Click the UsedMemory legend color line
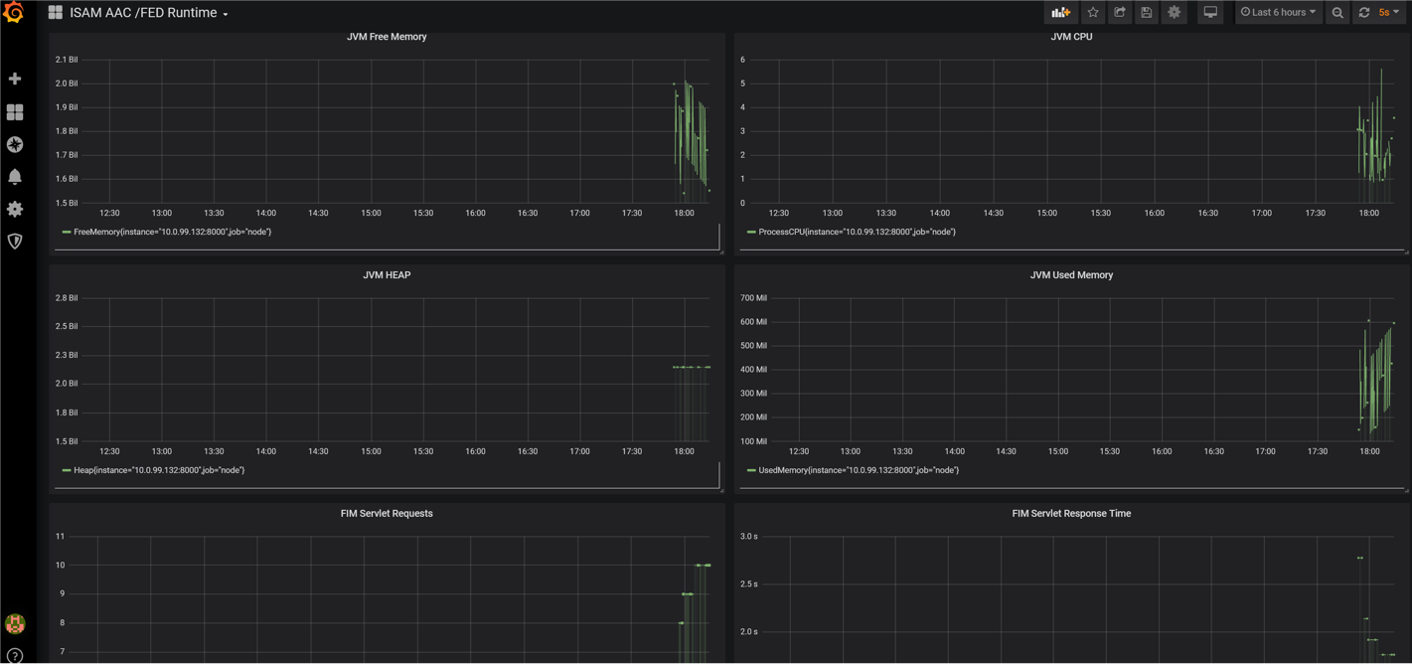 751,470
